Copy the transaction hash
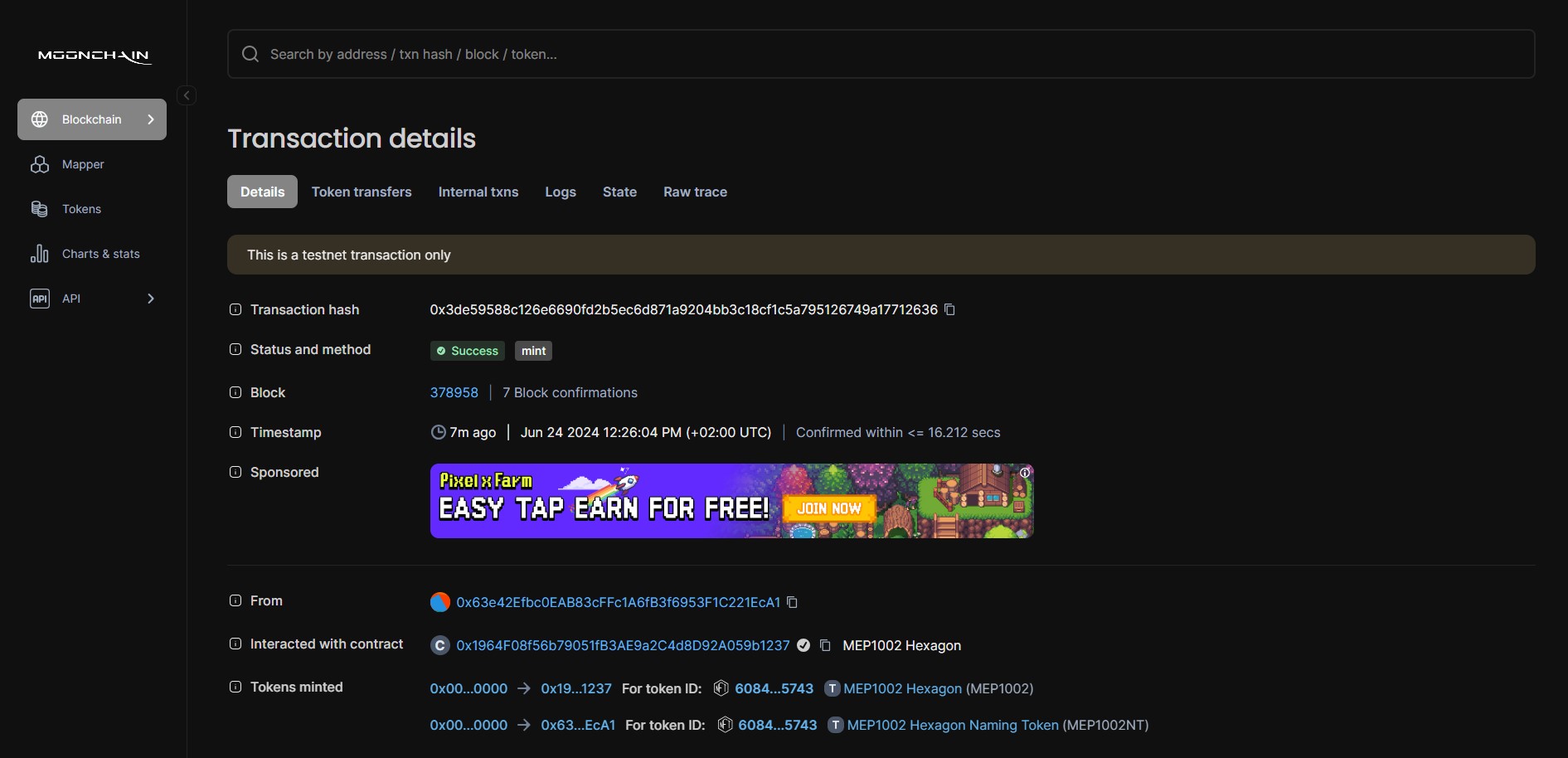Screen dimensions: 1568x758 coord(950,309)
